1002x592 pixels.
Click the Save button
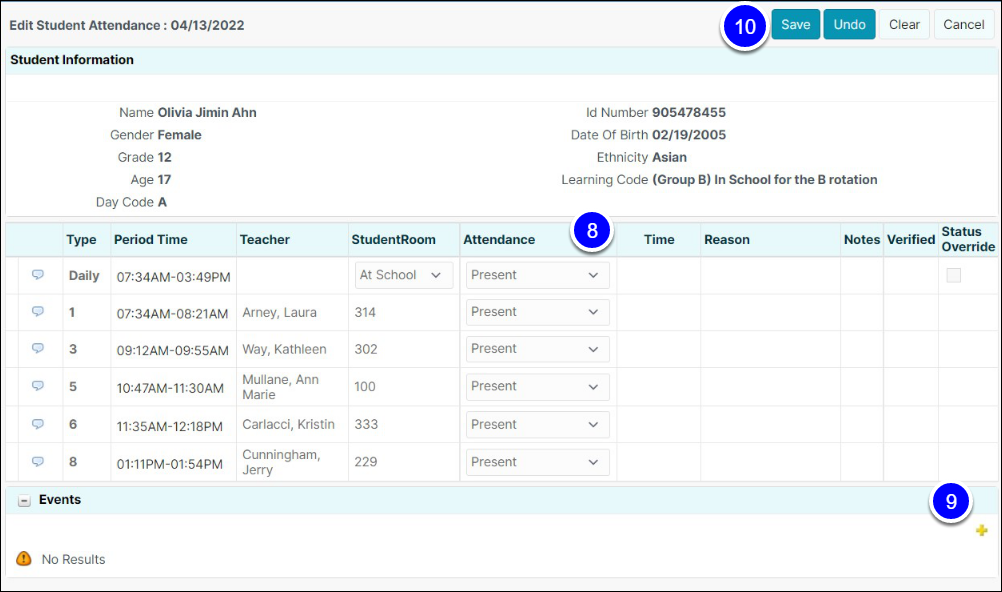click(x=796, y=24)
